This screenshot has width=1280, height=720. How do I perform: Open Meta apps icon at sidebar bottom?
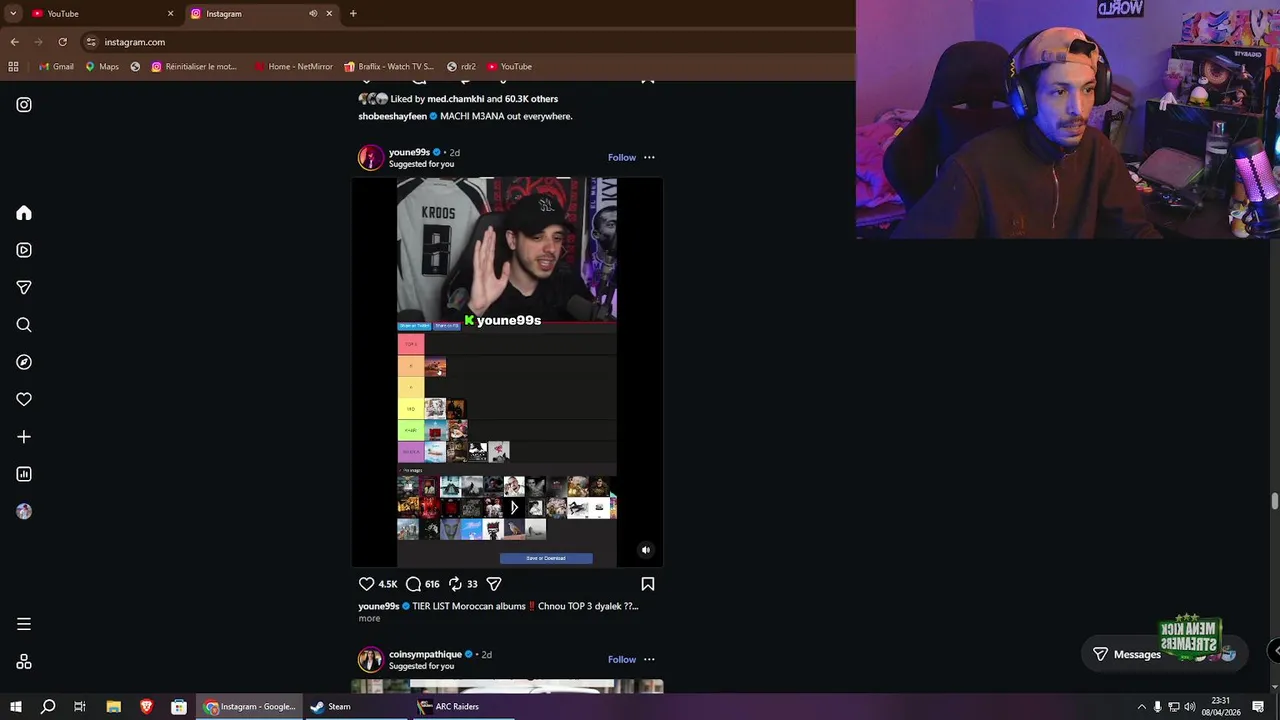[24, 662]
